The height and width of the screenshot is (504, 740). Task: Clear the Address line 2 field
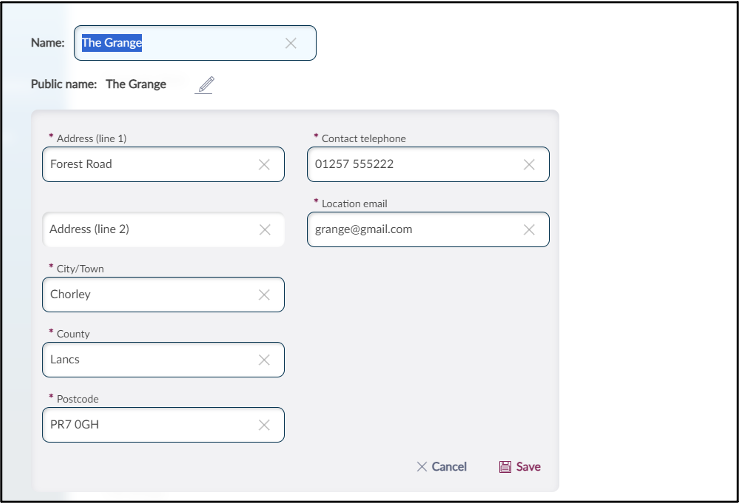click(x=264, y=230)
